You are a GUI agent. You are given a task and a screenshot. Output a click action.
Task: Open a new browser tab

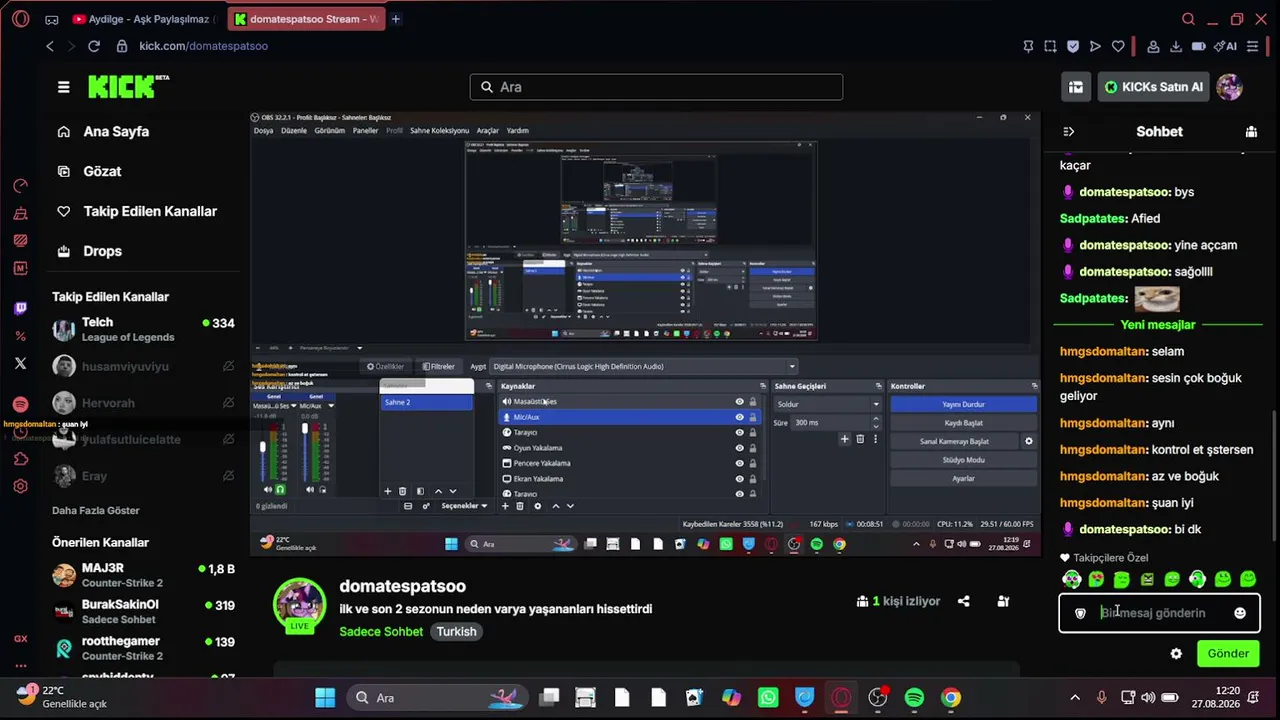point(396,19)
